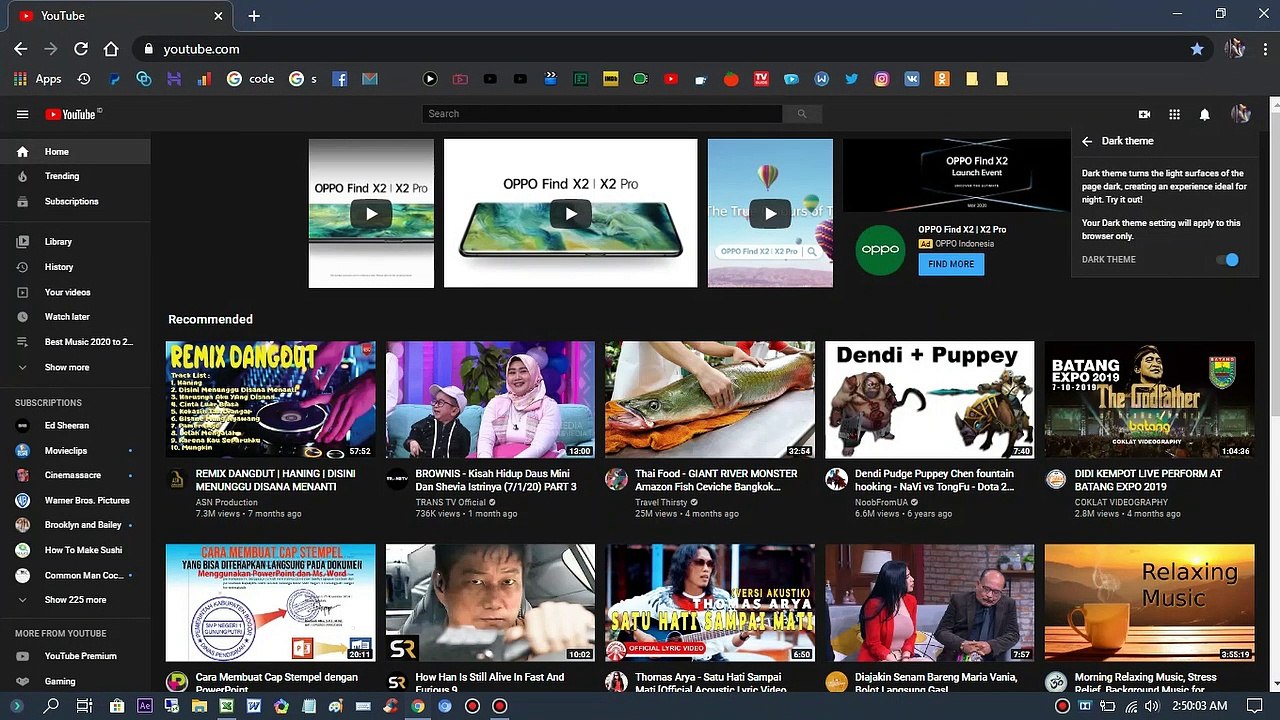Image resolution: width=1280 pixels, height=720 pixels.
Task: Open the notifications bell
Action: pyautogui.click(x=1204, y=114)
